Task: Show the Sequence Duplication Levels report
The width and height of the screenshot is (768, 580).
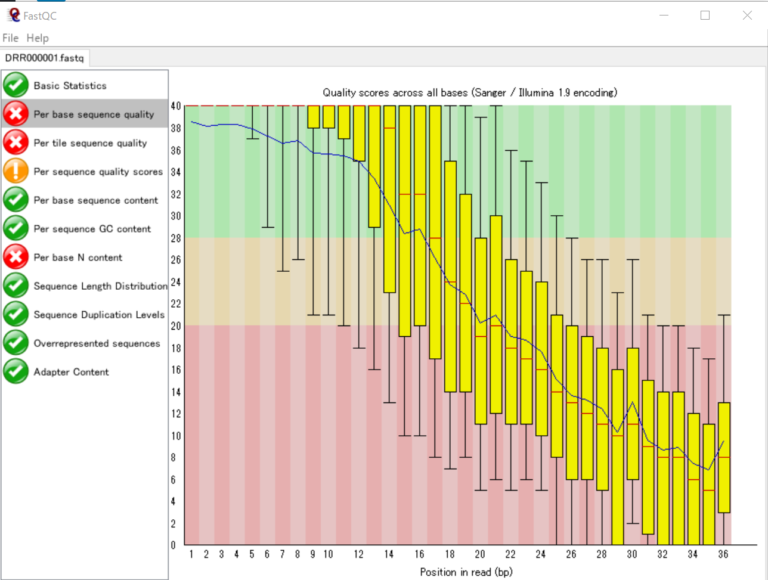Action: pos(98,315)
